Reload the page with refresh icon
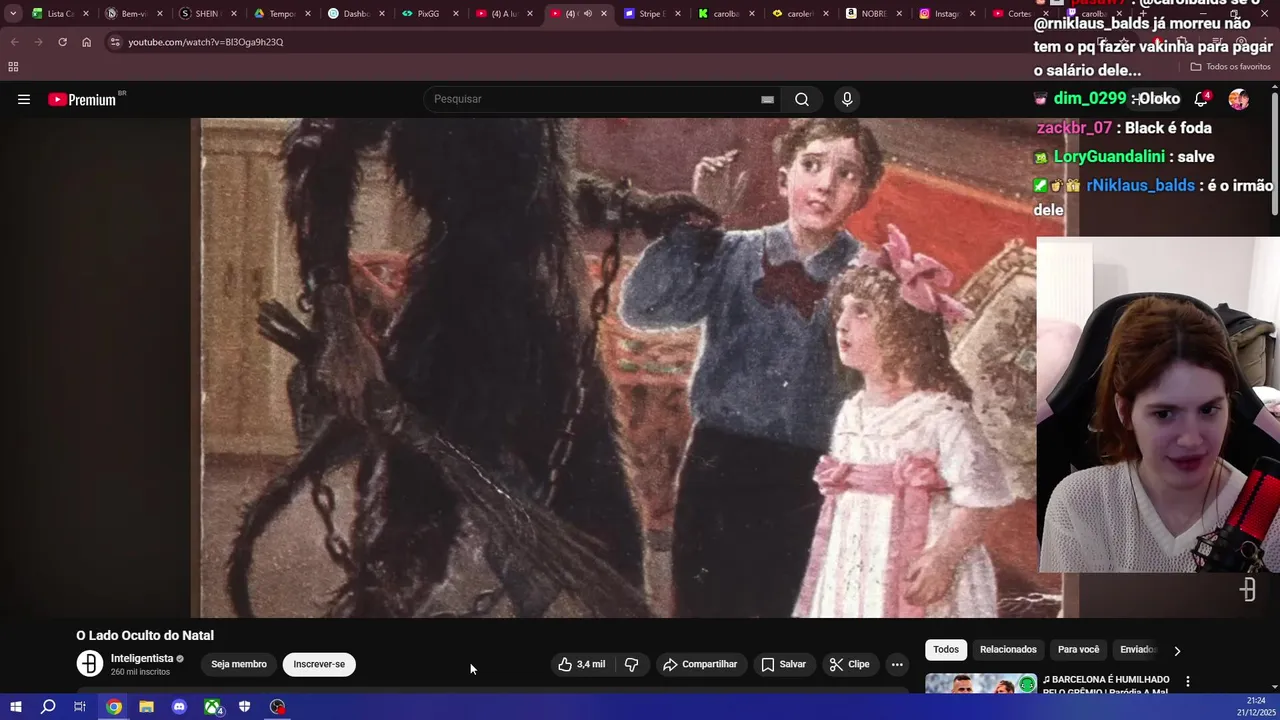1280x720 pixels. [62, 42]
